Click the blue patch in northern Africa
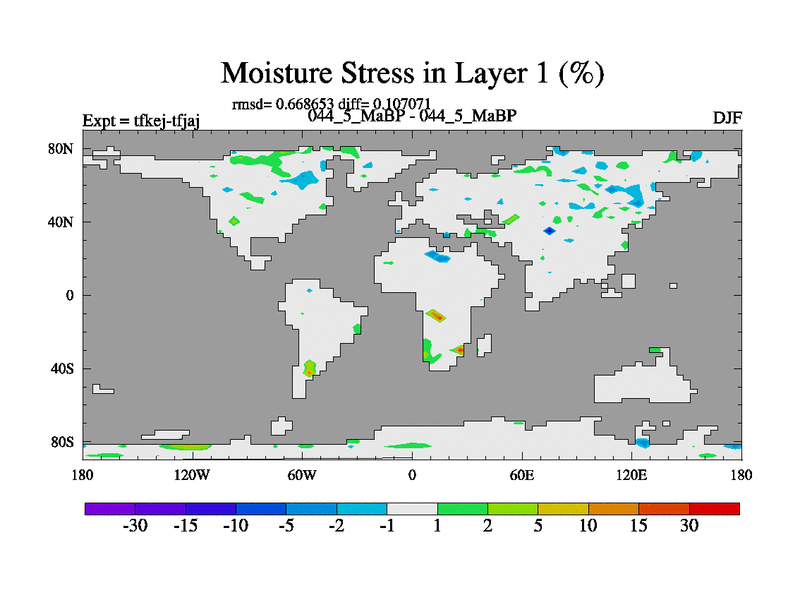 tap(438, 256)
